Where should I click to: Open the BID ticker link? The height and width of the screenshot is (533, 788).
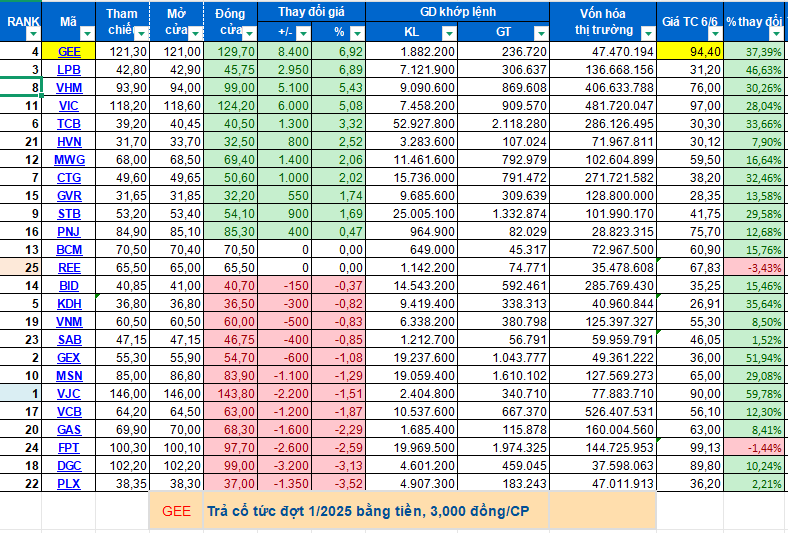[69, 286]
